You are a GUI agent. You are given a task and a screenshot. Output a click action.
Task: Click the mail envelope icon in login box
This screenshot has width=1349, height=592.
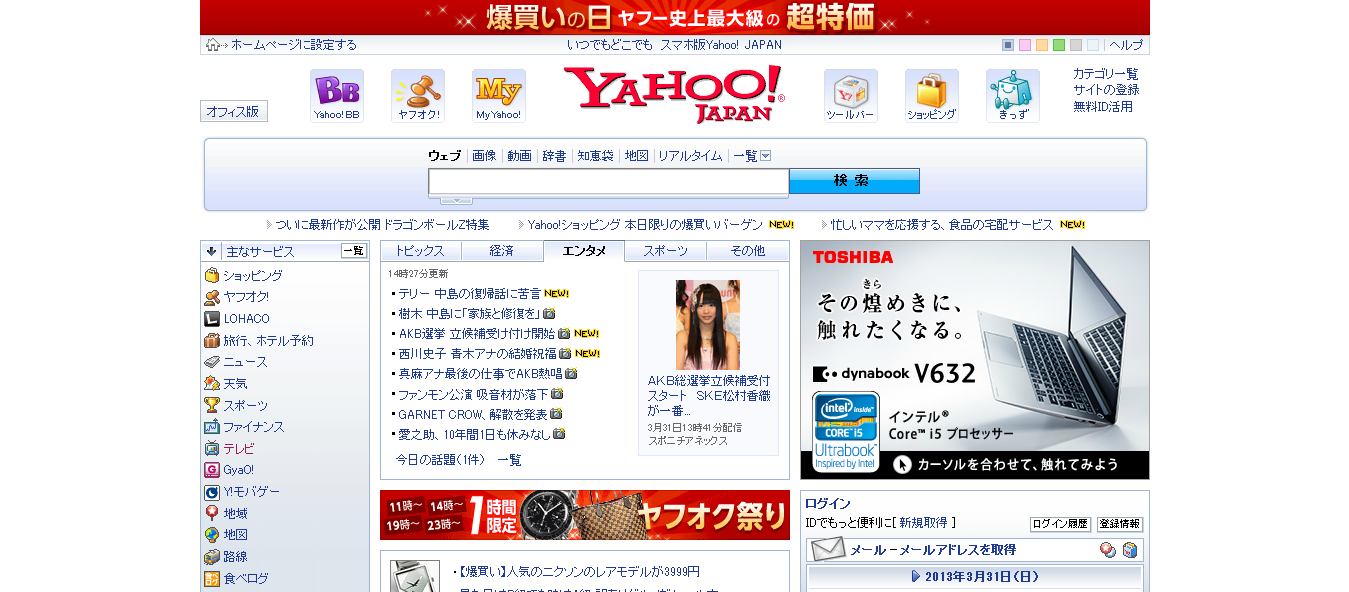pos(827,550)
